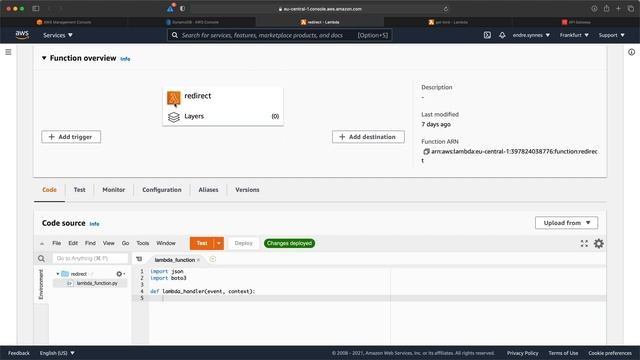Open the Function overview Info link

[125, 59]
